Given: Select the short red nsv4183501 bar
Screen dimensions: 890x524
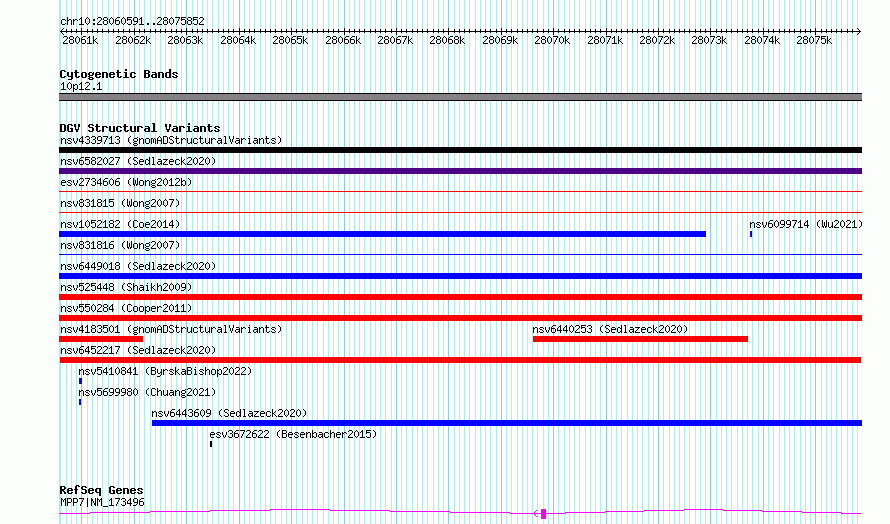Looking at the screenshot, I should [101, 339].
